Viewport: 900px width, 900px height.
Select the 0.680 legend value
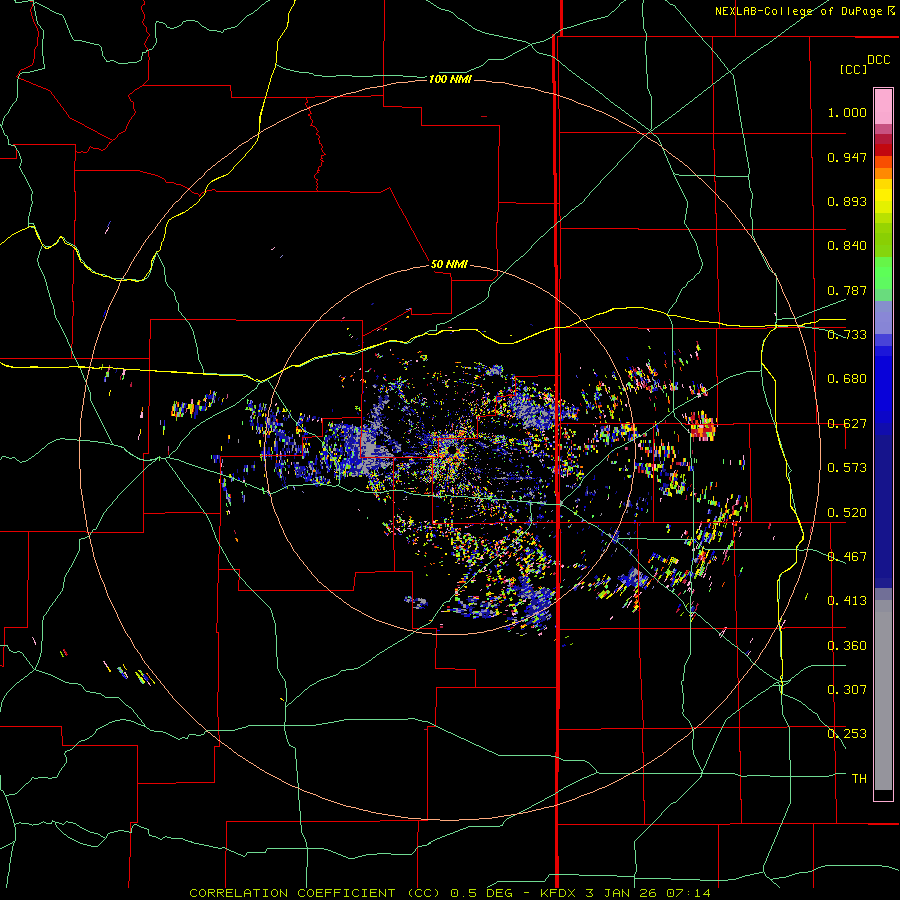click(x=847, y=379)
